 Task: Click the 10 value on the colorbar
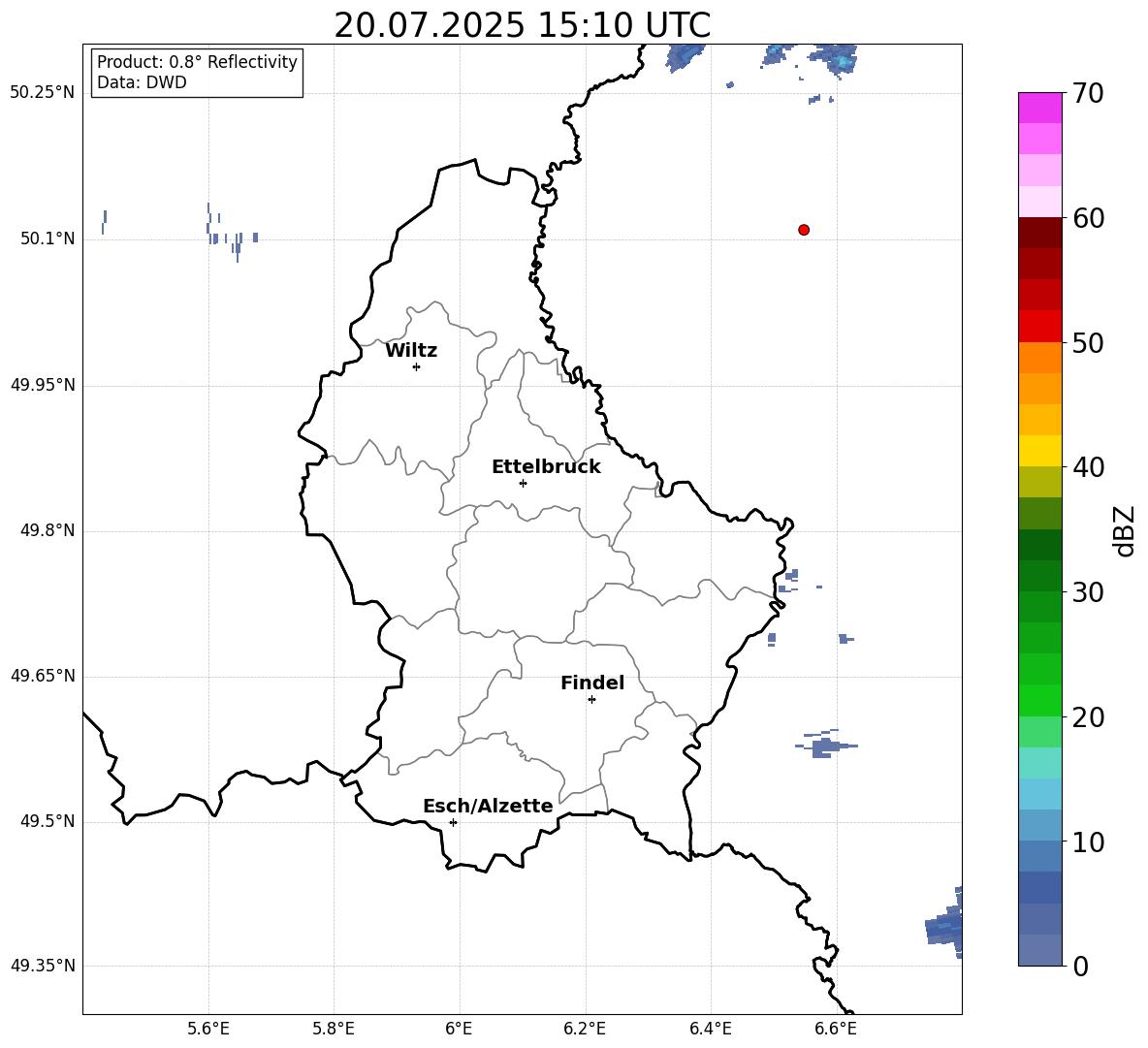1088,842
